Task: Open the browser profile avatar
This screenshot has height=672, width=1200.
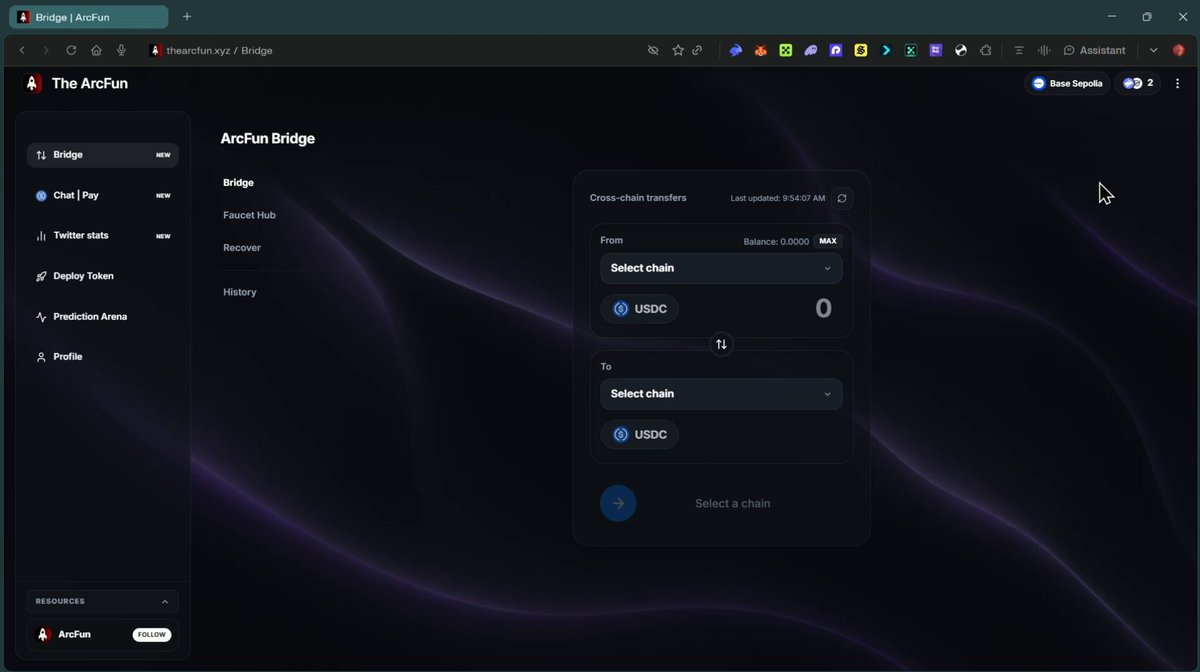Action: pos(1179,50)
